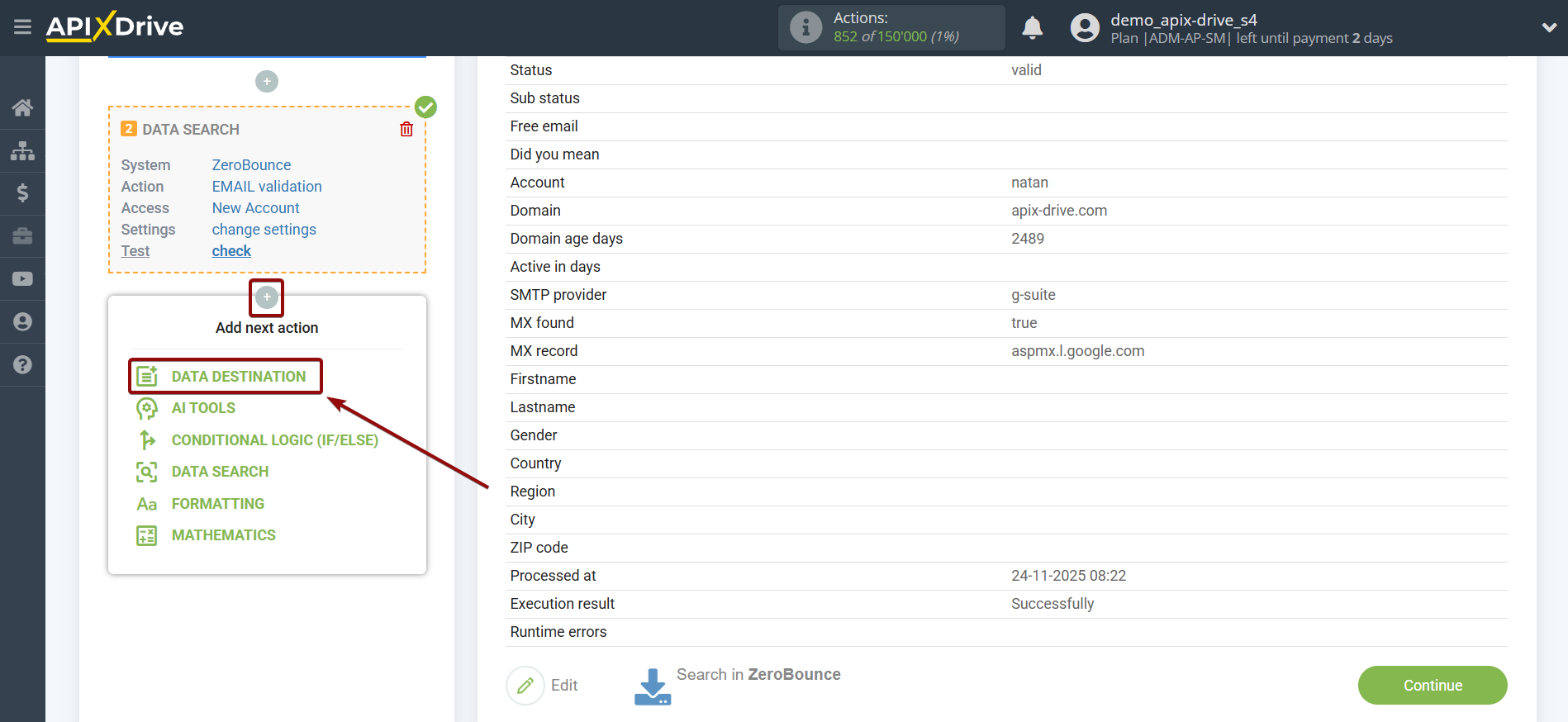Click the check test link
Viewport: 1568px width, 722px height.
[x=231, y=251]
